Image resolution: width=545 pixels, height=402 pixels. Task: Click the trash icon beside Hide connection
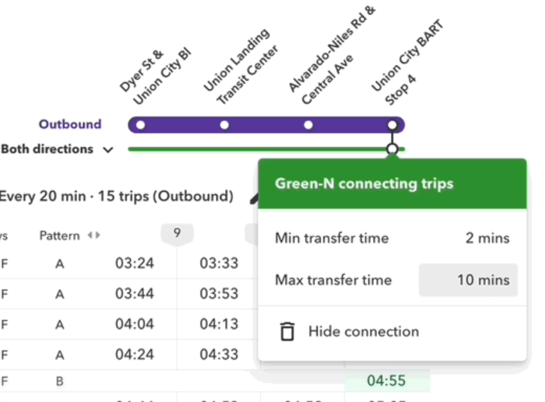(x=287, y=331)
